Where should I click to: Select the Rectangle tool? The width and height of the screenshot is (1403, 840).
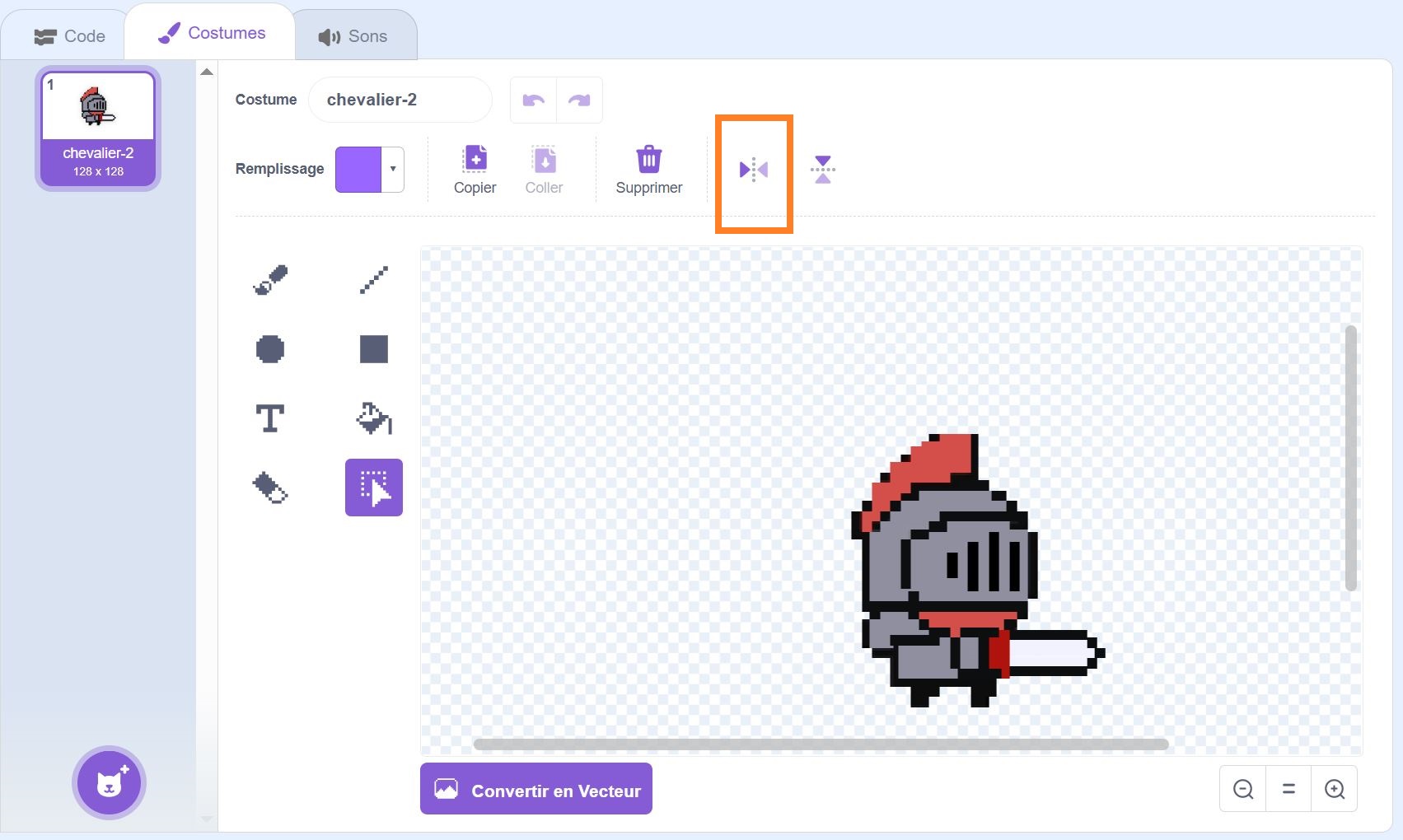click(373, 349)
